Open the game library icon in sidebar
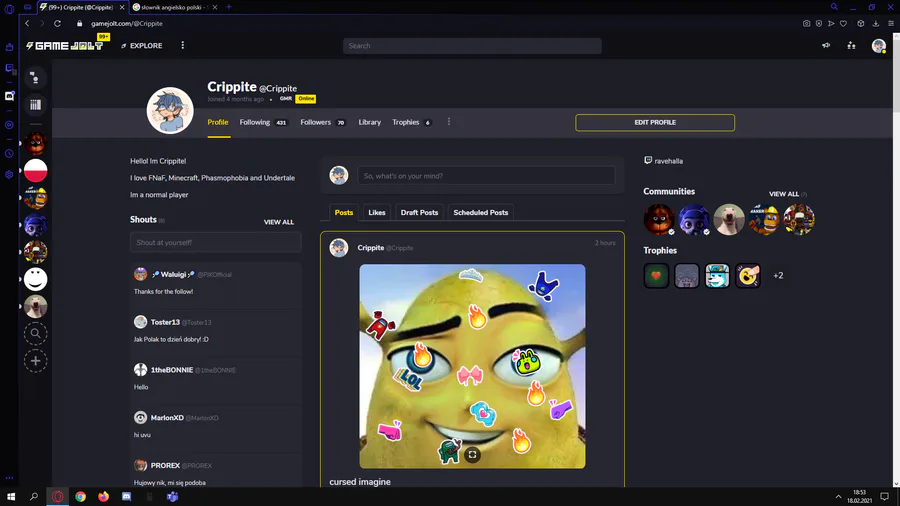This screenshot has height=506, width=900. click(x=35, y=104)
